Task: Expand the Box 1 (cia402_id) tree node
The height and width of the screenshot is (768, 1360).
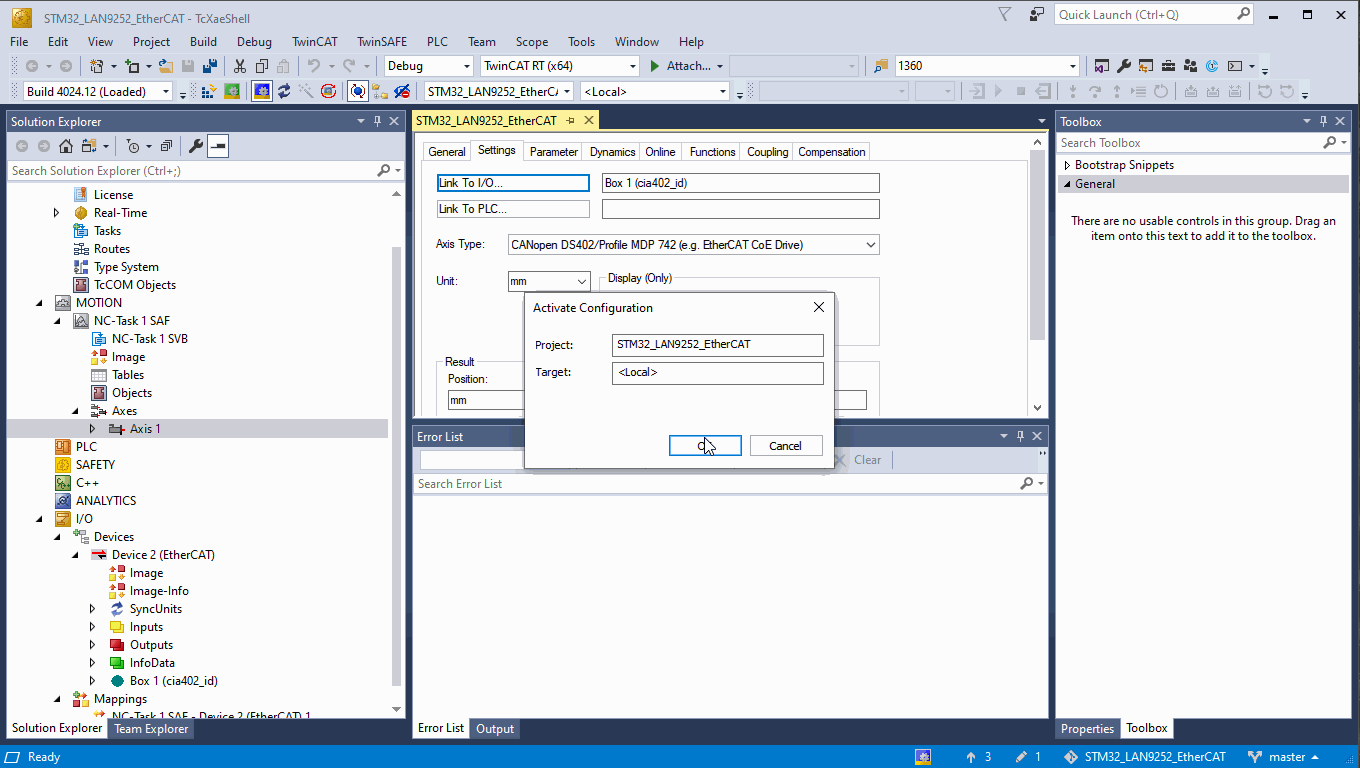Action: (x=92, y=681)
